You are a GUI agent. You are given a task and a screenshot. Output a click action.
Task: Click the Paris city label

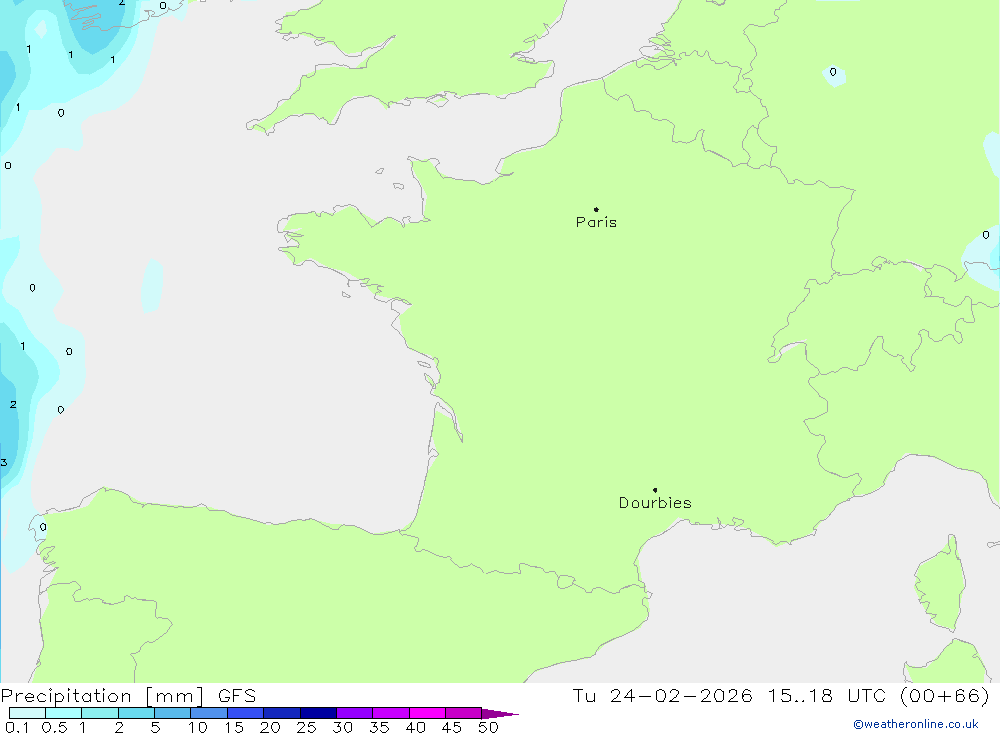click(596, 222)
